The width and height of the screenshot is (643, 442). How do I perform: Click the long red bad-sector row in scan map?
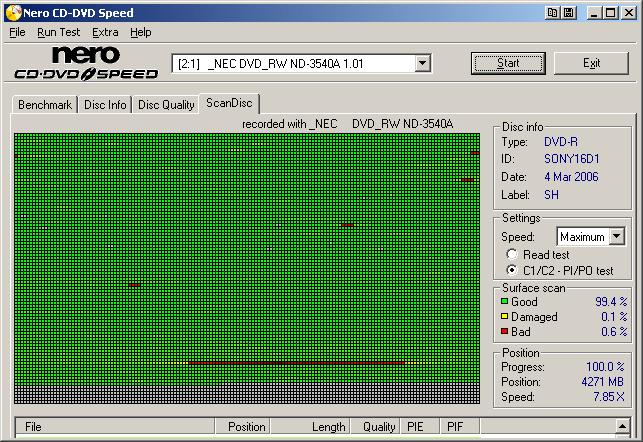[x=296, y=363]
